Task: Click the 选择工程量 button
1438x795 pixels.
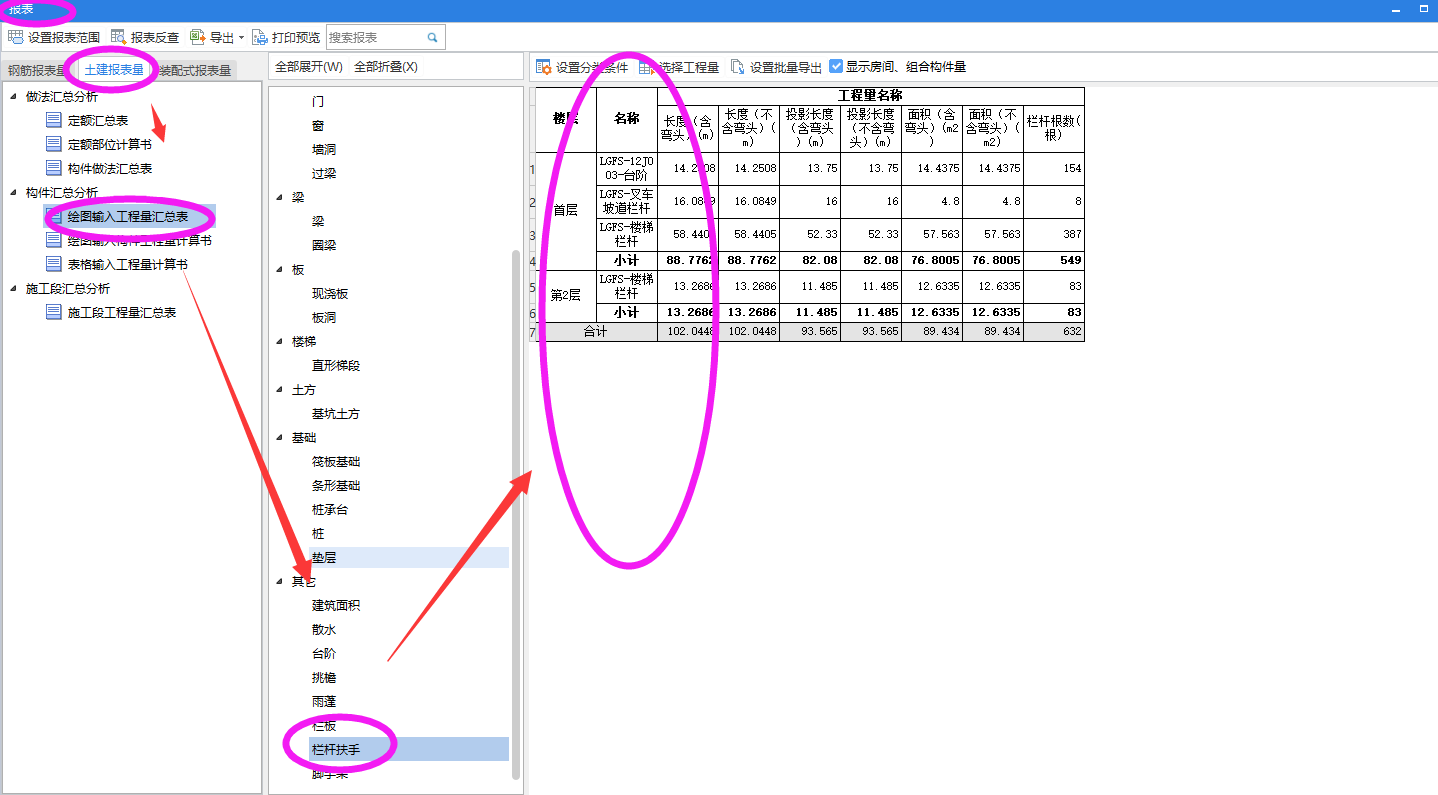Action: [680, 67]
